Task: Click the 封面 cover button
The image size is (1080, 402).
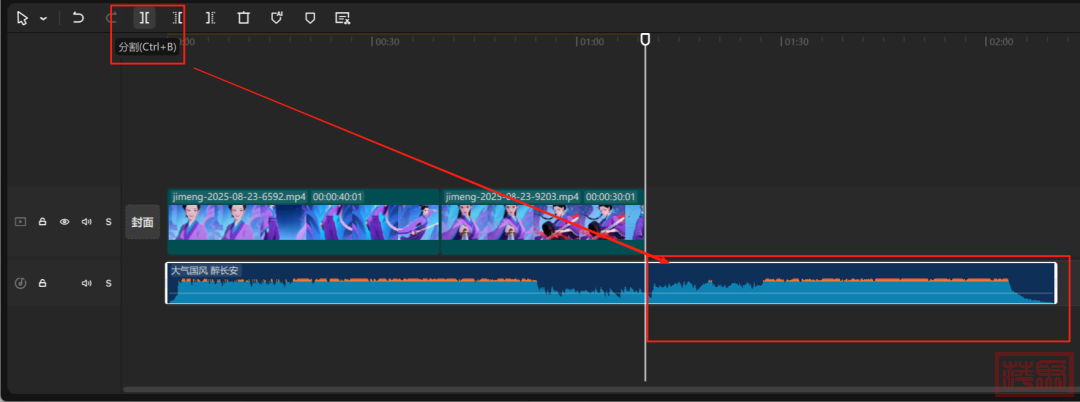Action: pyautogui.click(x=142, y=222)
